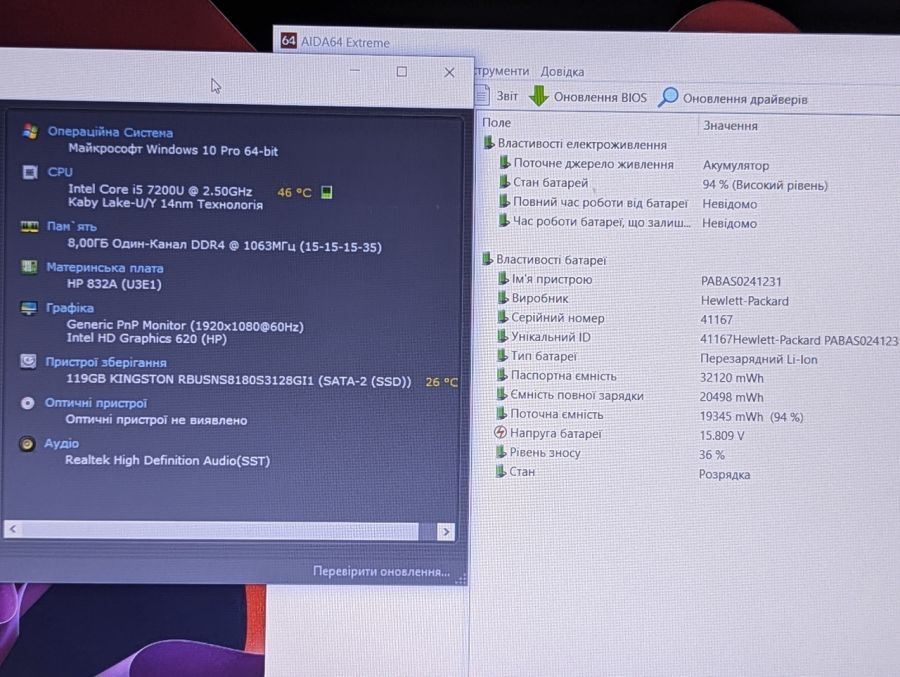This screenshot has height=677, width=900.
Task: Open the Пристрої зберігання section link
Action: coord(106,362)
